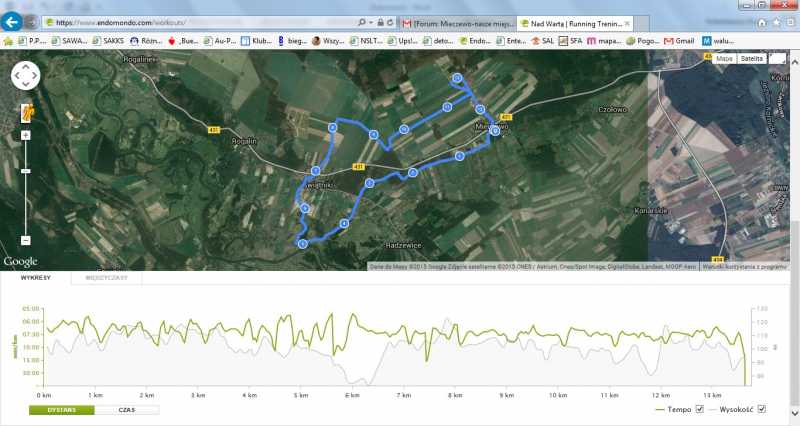This screenshot has height=426, width=800.
Task: Open the deto... bookmark
Action: (438, 41)
